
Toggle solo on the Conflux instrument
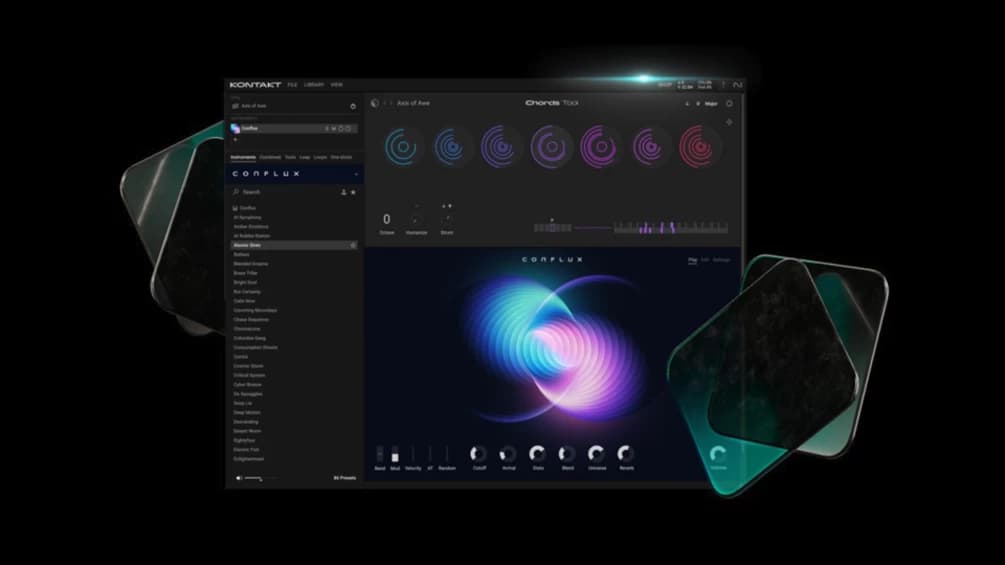click(326, 129)
